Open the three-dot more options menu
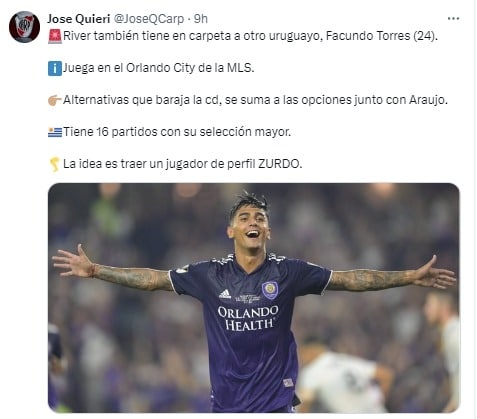Screen dimensions: 477x419 [x=453, y=19]
